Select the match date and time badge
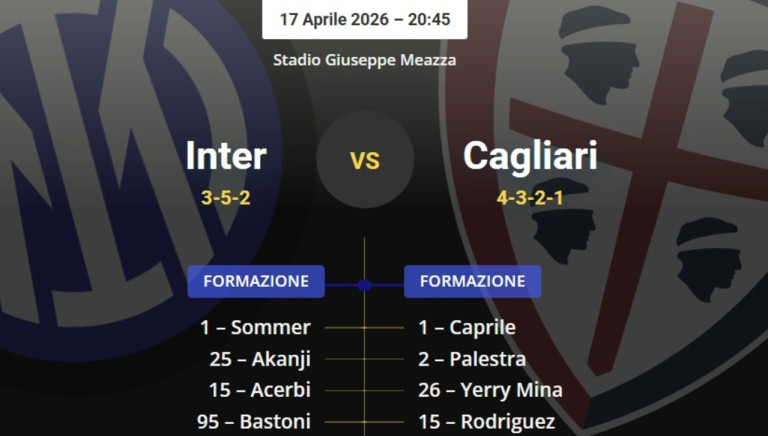This screenshot has width=768, height=436. 364,19
